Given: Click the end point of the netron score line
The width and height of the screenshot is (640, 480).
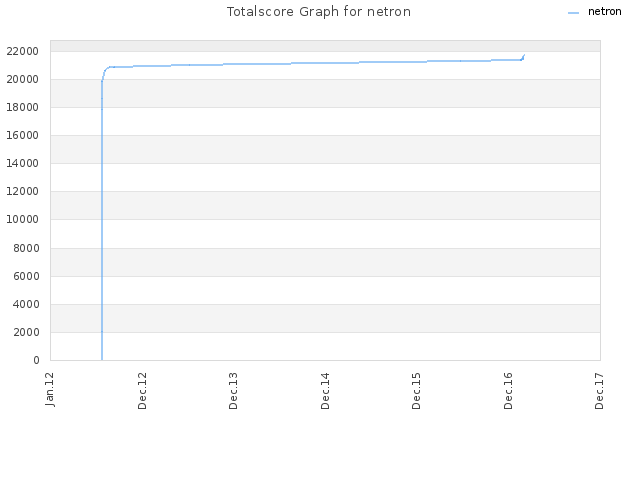Looking at the screenshot, I should click(524, 55).
